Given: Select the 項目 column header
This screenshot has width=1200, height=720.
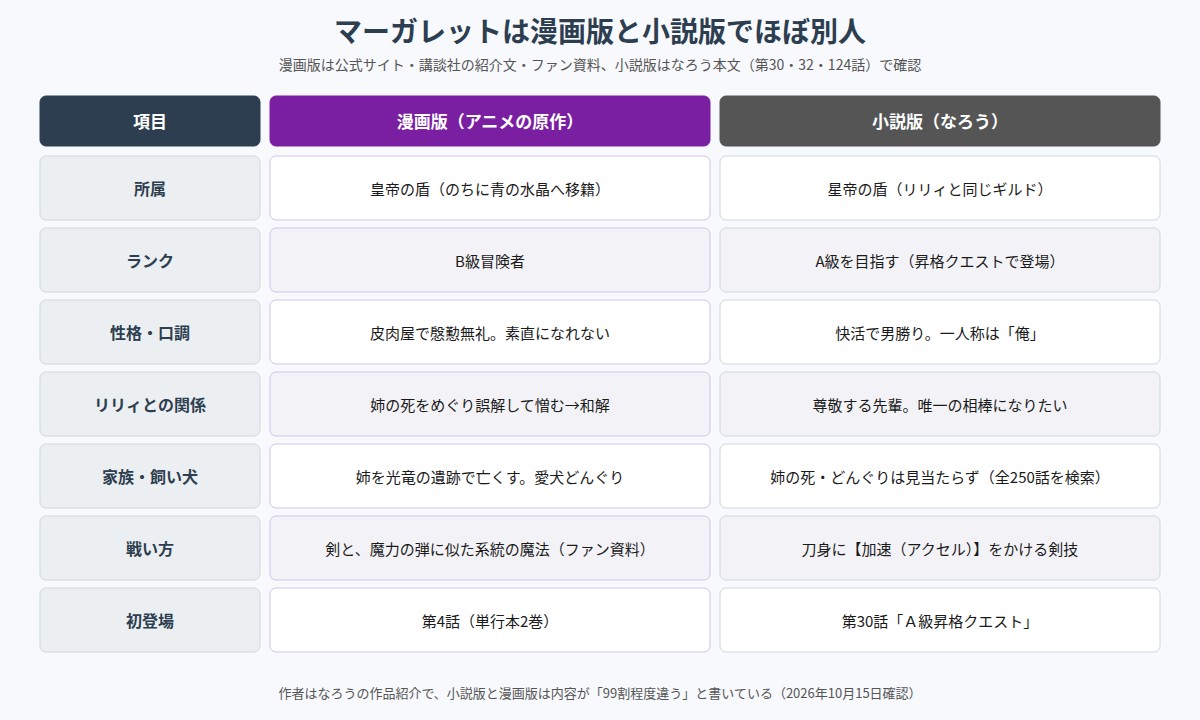Looking at the screenshot, I should (x=150, y=121).
